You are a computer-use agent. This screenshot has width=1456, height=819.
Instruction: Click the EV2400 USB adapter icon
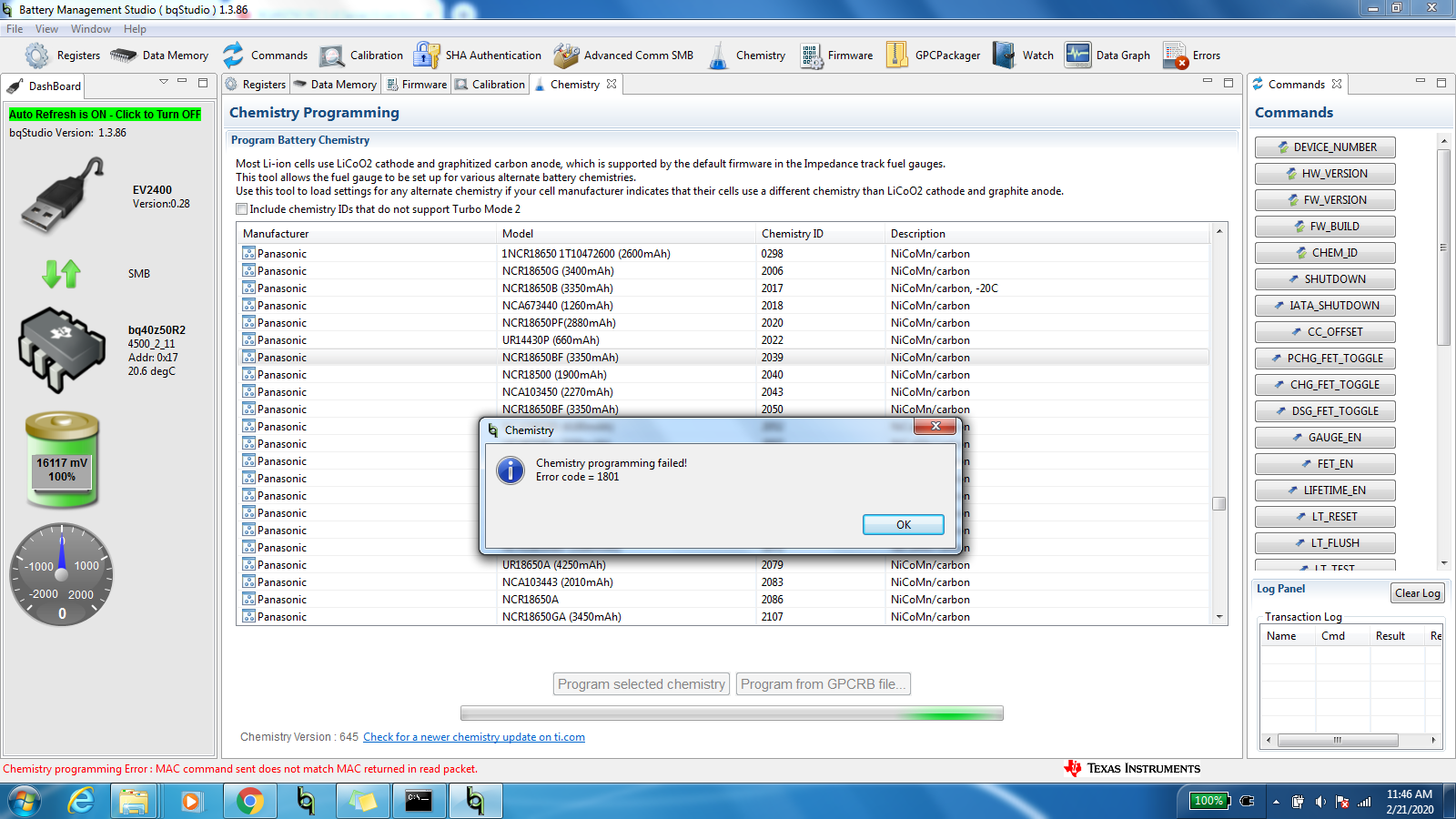pyautogui.click(x=62, y=196)
